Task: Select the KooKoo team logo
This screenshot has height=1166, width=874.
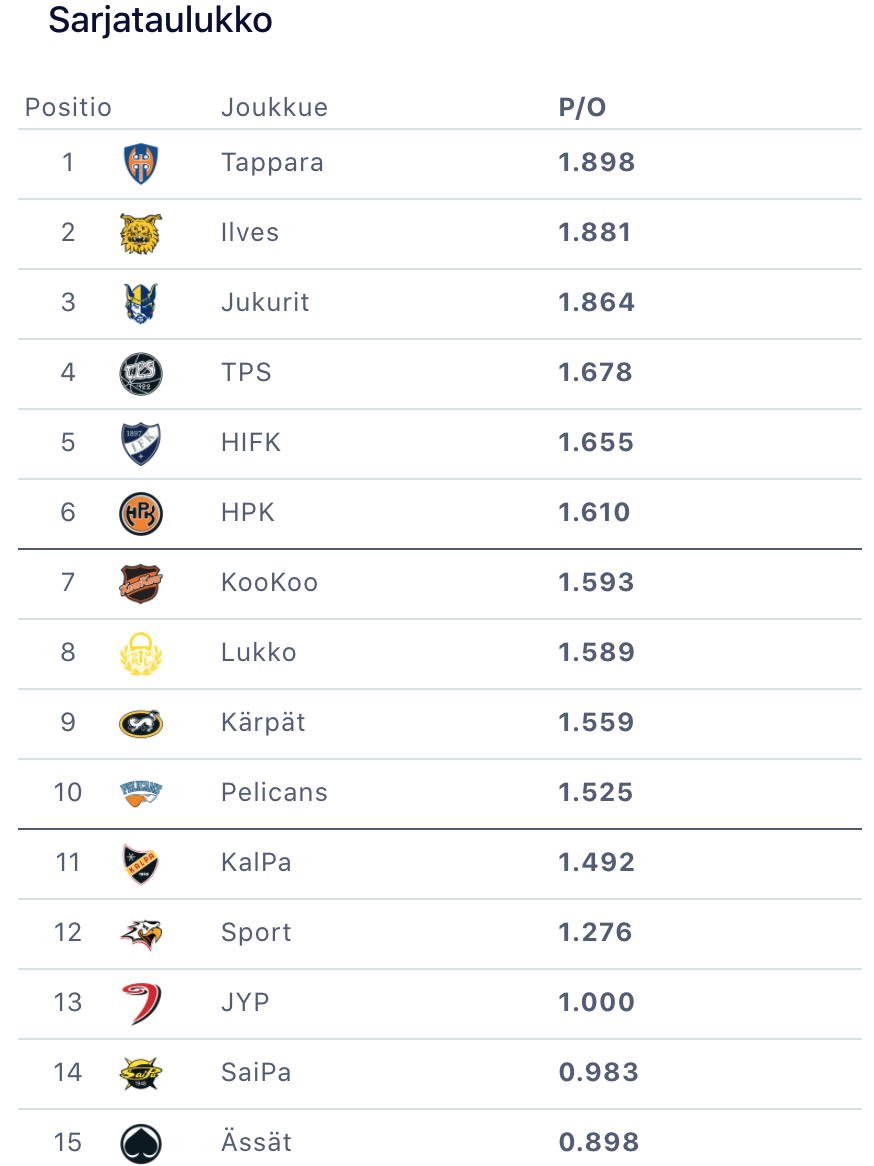Action: (140, 584)
